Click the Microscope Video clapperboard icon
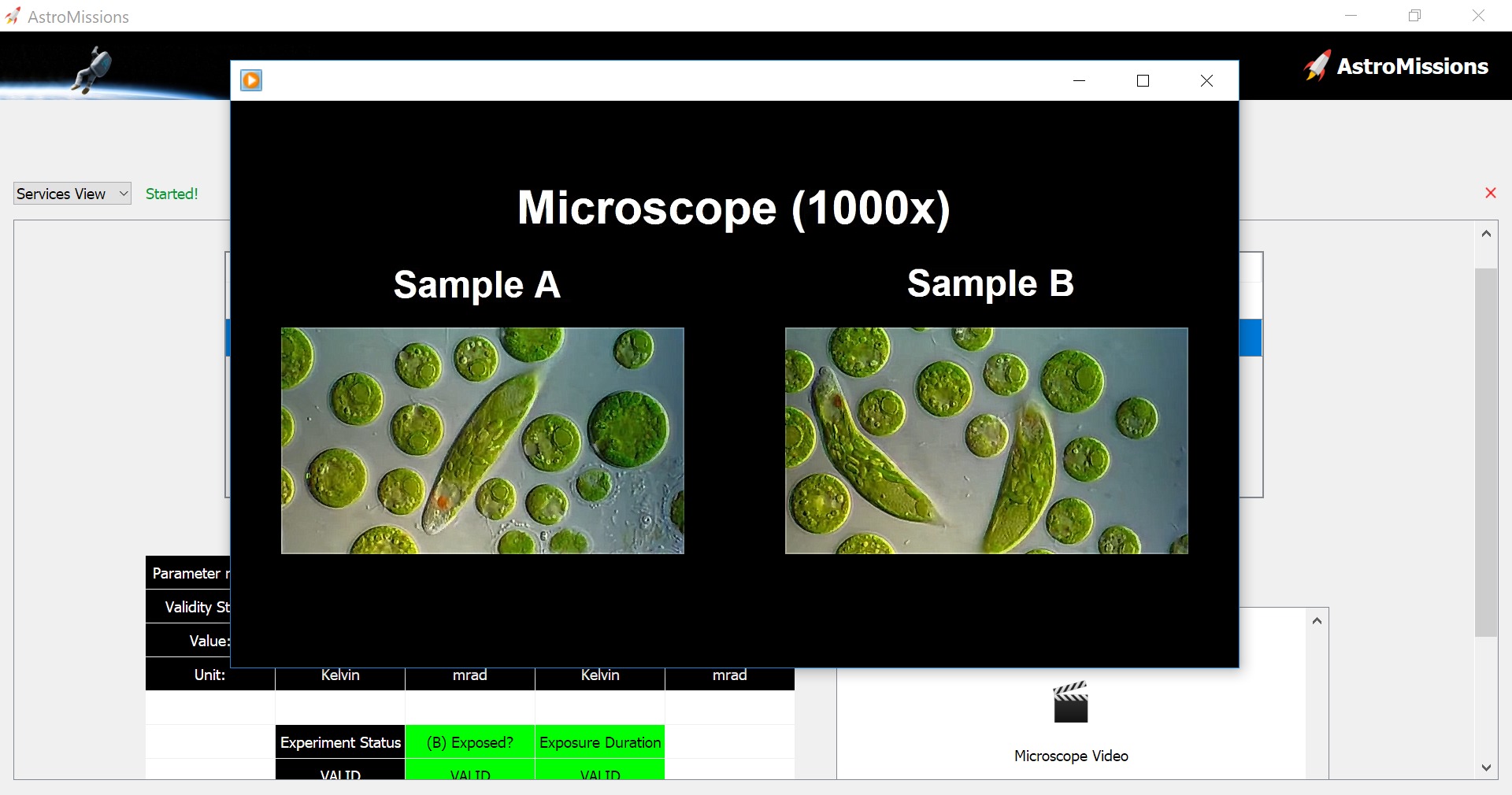Viewport: 1512px width, 795px height. [1070, 702]
